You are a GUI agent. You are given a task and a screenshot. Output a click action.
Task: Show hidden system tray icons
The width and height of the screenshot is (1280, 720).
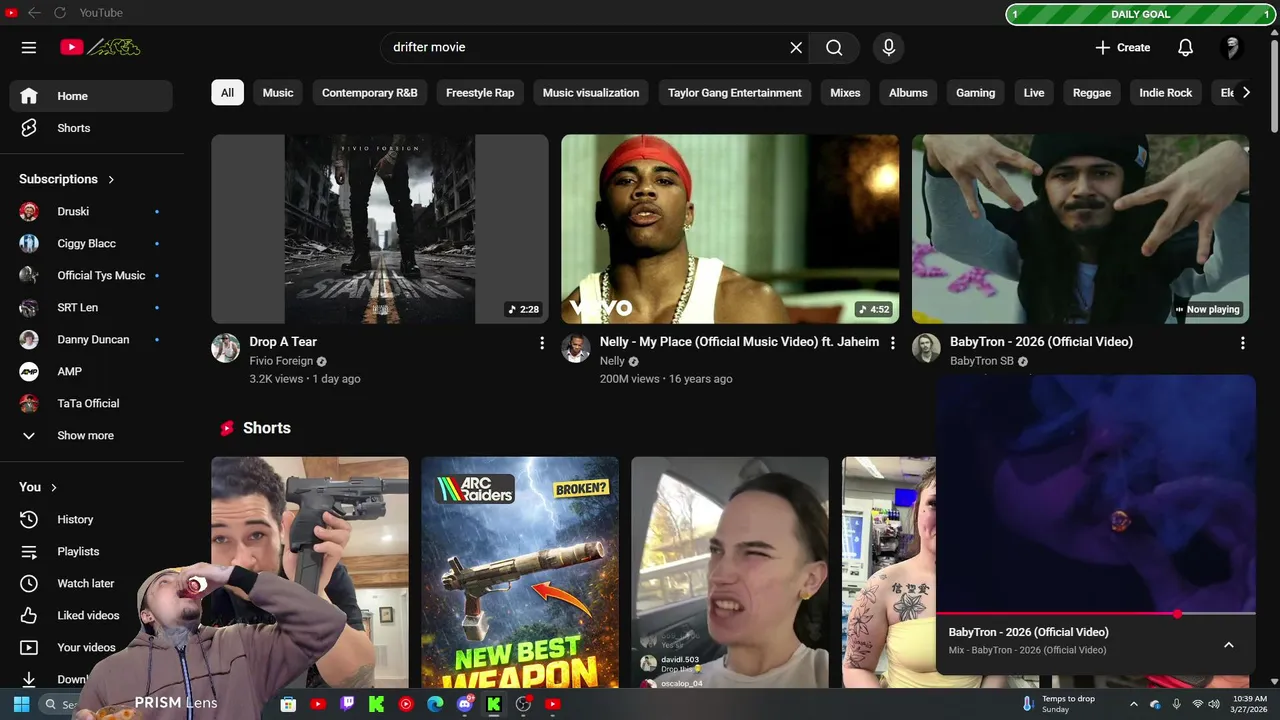coord(1134,704)
